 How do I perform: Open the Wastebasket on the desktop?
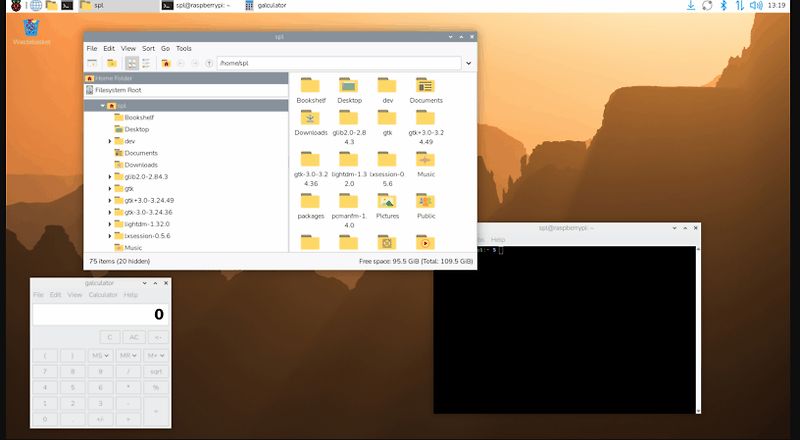31,28
